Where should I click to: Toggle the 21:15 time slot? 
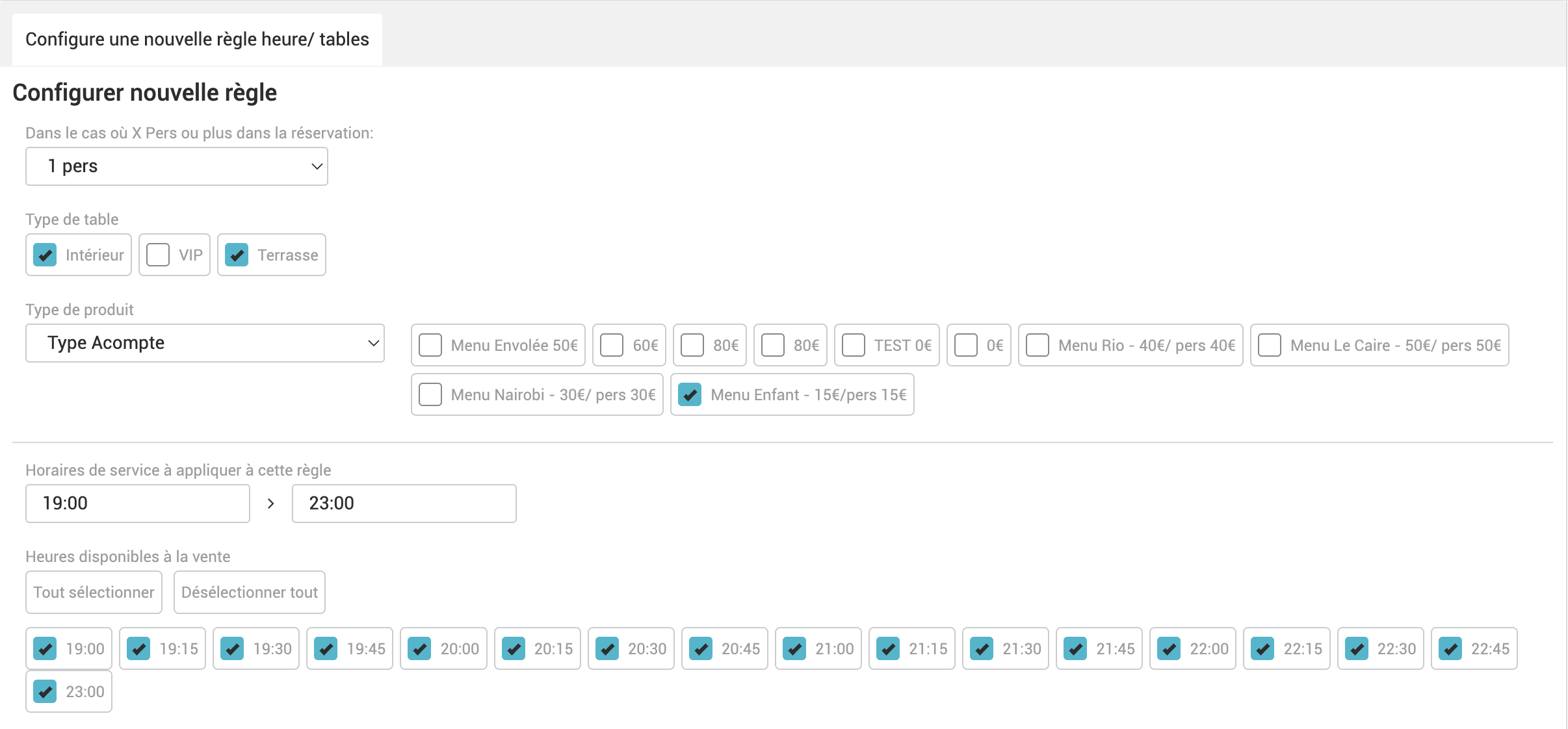[888, 648]
